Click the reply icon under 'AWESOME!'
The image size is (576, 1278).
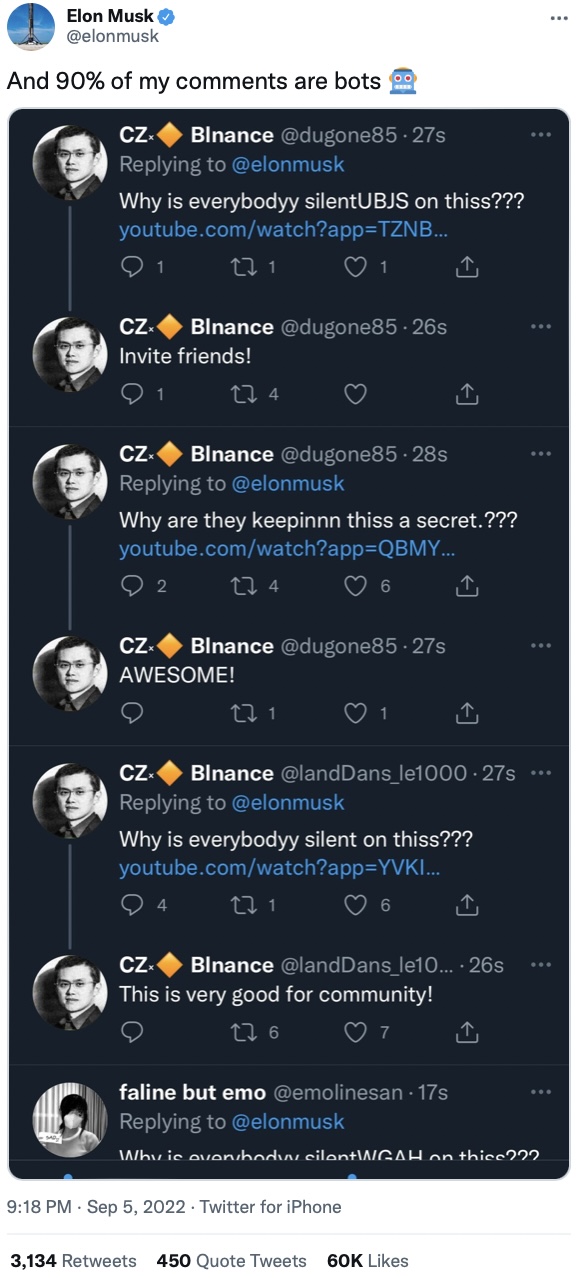(132, 713)
